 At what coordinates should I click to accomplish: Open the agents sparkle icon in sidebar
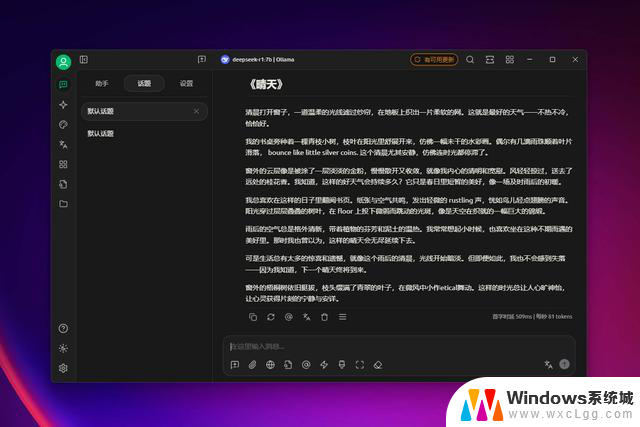63,105
